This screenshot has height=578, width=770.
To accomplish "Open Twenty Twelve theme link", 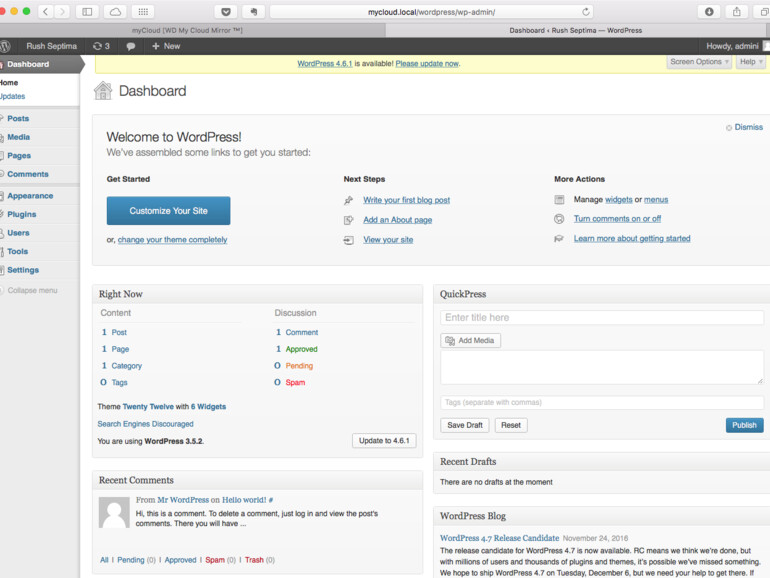I will click(148, 407).
